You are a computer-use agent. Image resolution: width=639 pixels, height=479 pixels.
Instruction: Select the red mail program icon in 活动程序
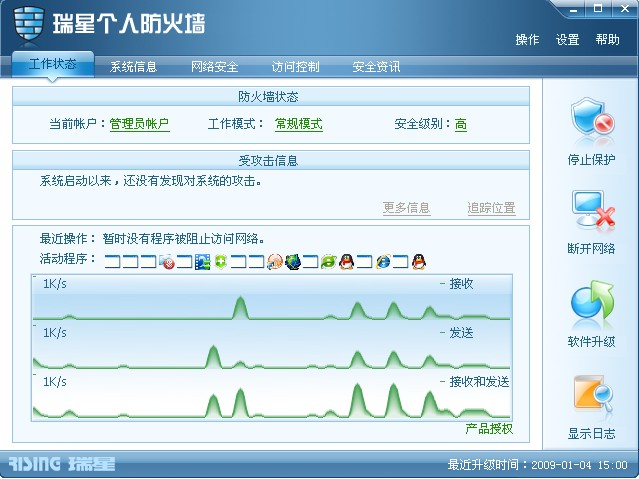coord(167,262)
